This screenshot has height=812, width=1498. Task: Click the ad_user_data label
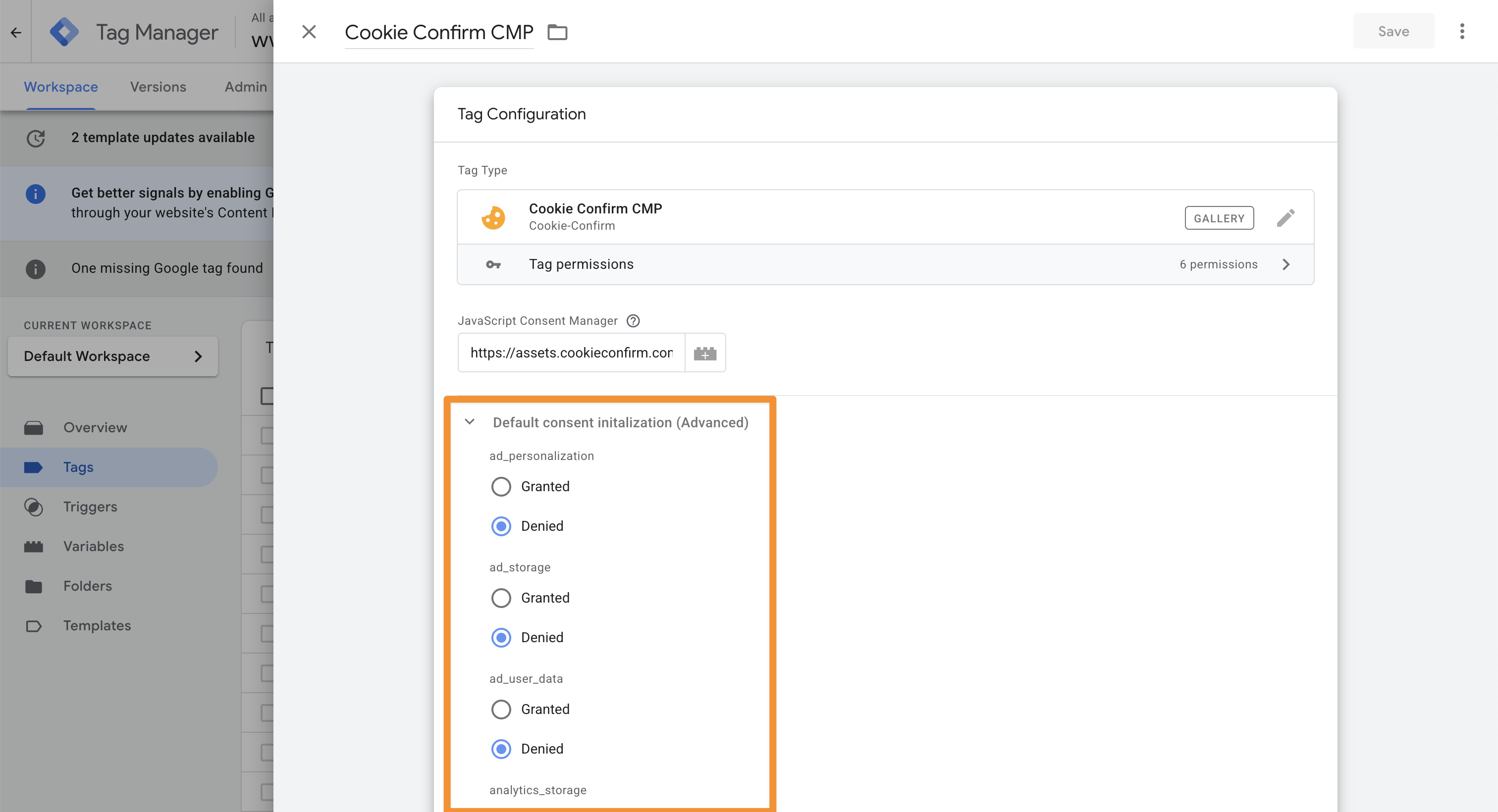(x=526, y=678)
